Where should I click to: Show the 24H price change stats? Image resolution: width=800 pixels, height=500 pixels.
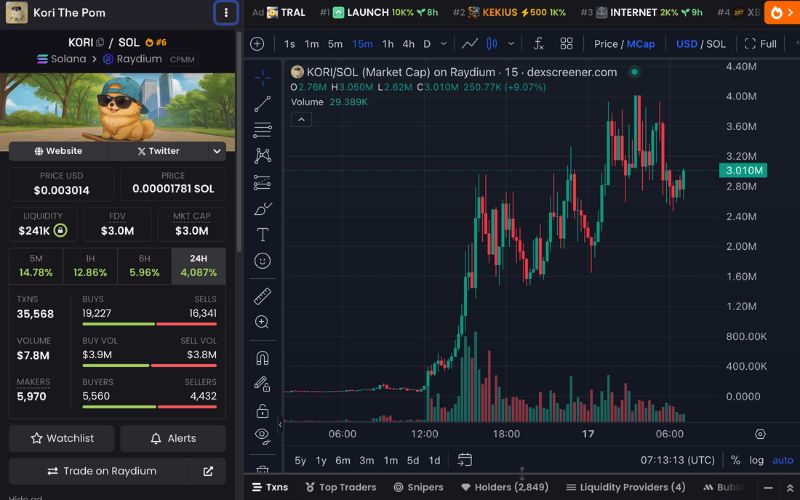pyautogui.click(x=198, y=266)
